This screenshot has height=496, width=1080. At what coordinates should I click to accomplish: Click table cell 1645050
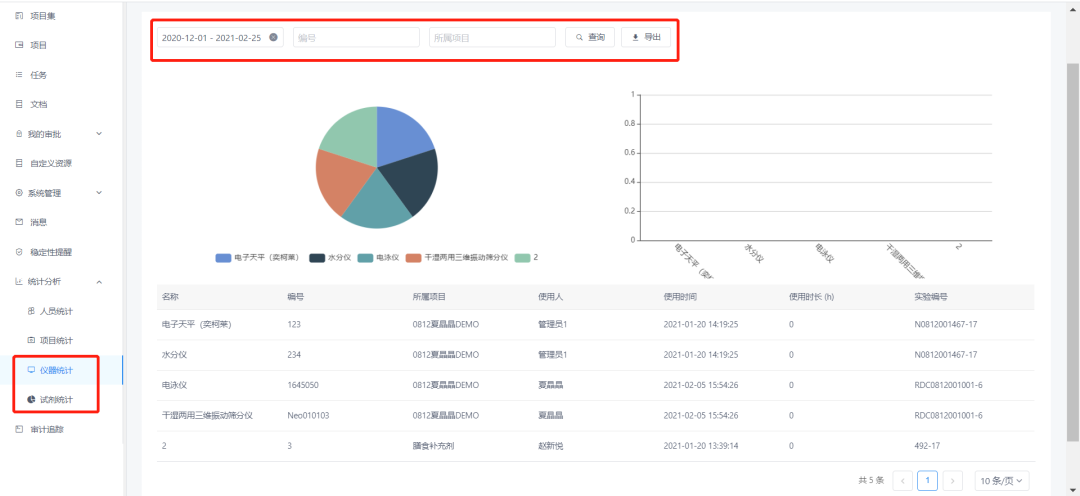coord(302,384)
